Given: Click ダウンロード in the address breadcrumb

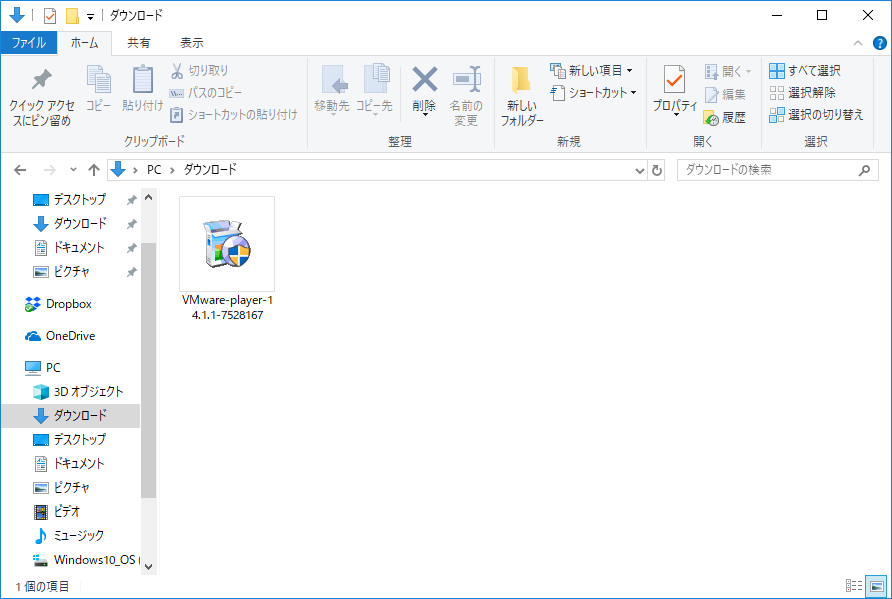Looking at the screenshot, I should [210, 170].
